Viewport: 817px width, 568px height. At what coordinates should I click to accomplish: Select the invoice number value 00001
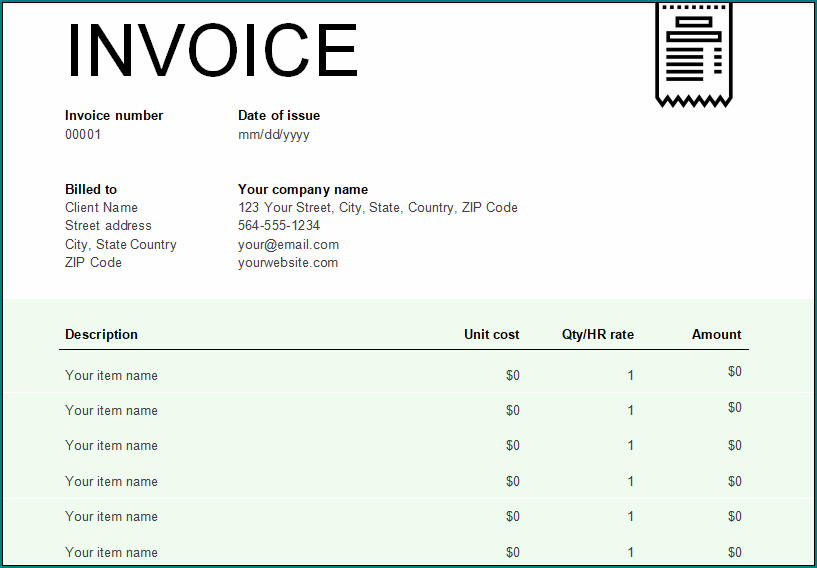point(83,134)
